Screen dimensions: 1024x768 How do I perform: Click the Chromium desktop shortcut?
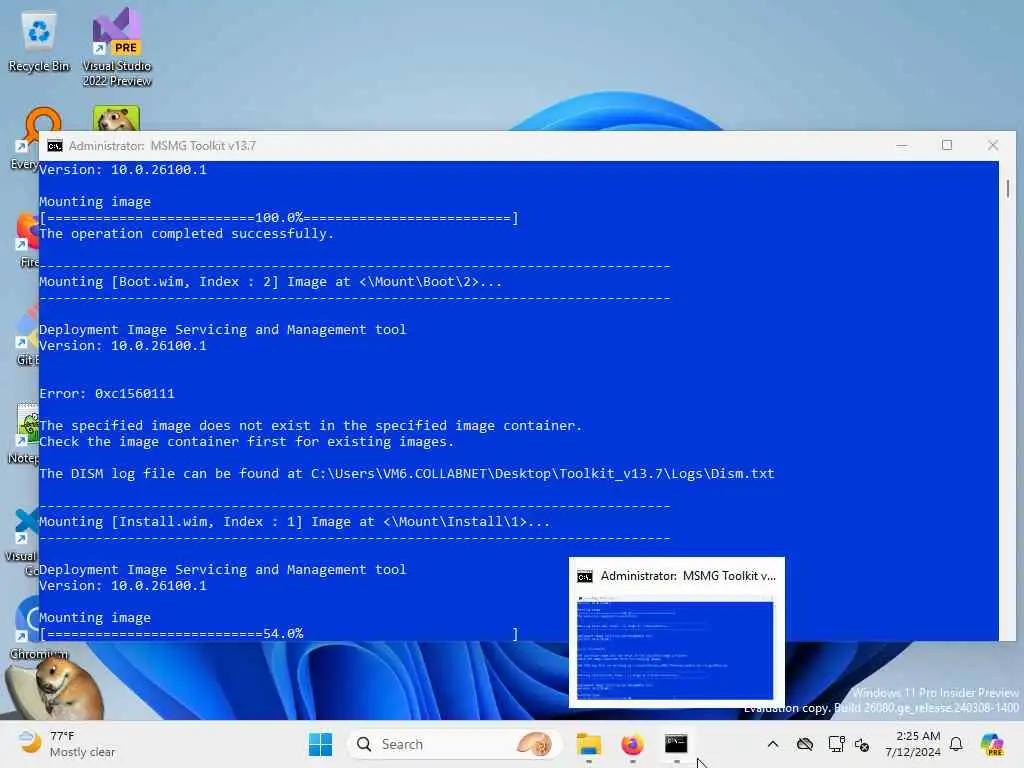click(25, 627)
